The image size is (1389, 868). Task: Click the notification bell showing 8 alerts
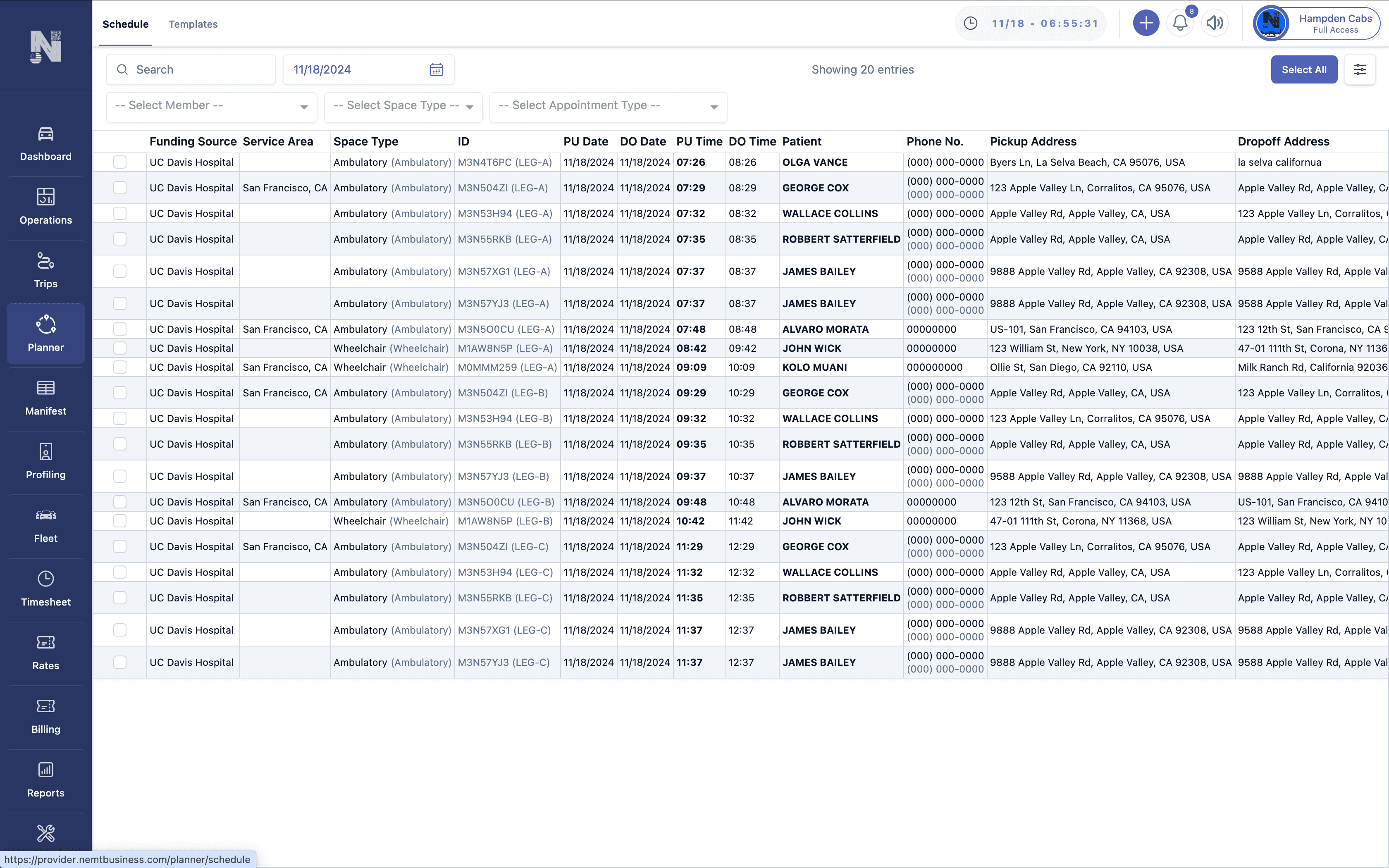[x=1180, y=23]
